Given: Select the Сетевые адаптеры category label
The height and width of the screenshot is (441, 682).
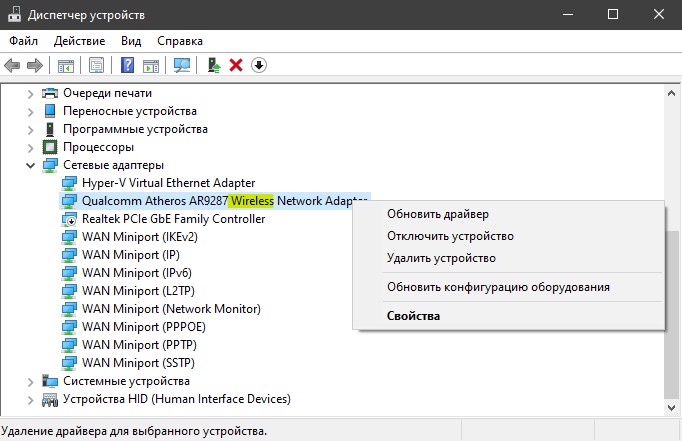Looking at the screenshot, I should (114, 165).
